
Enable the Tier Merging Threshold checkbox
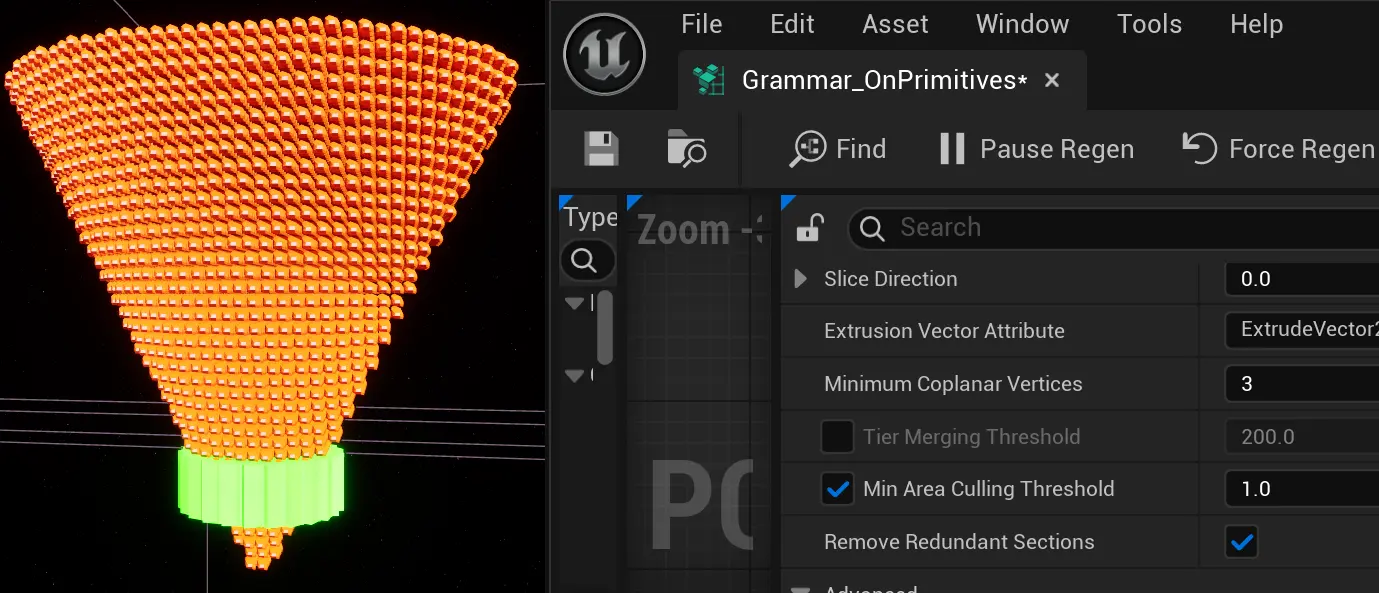[836, 437]
